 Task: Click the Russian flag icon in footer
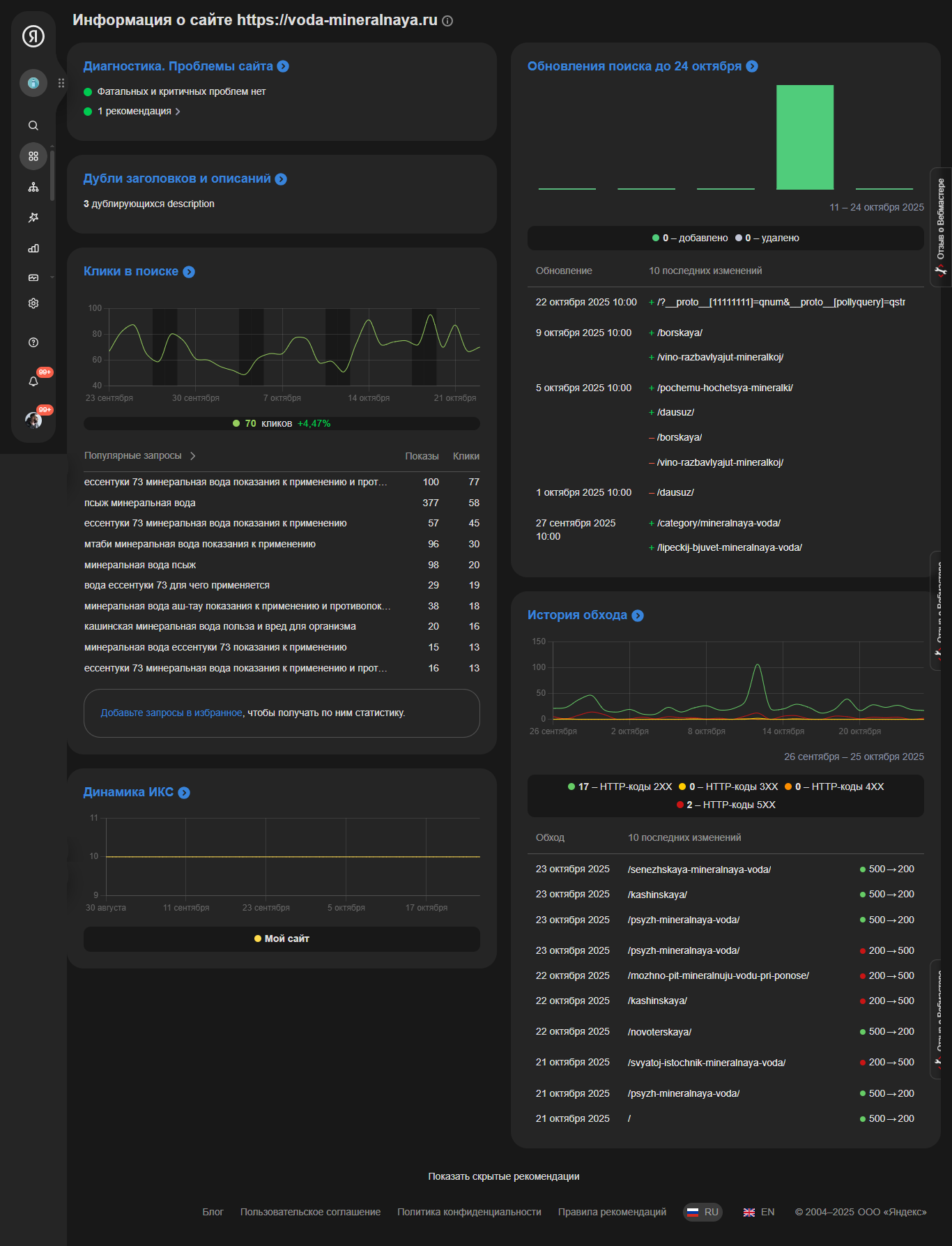(693, 1213)
